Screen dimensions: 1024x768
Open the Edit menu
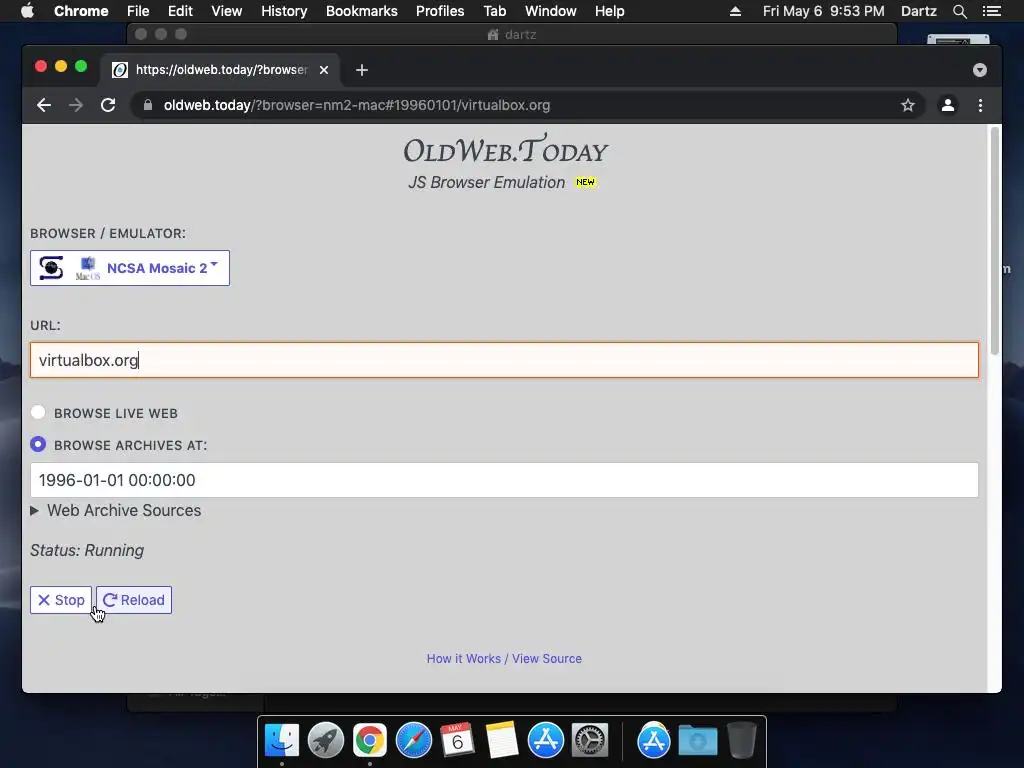click(x=180, y=11)
